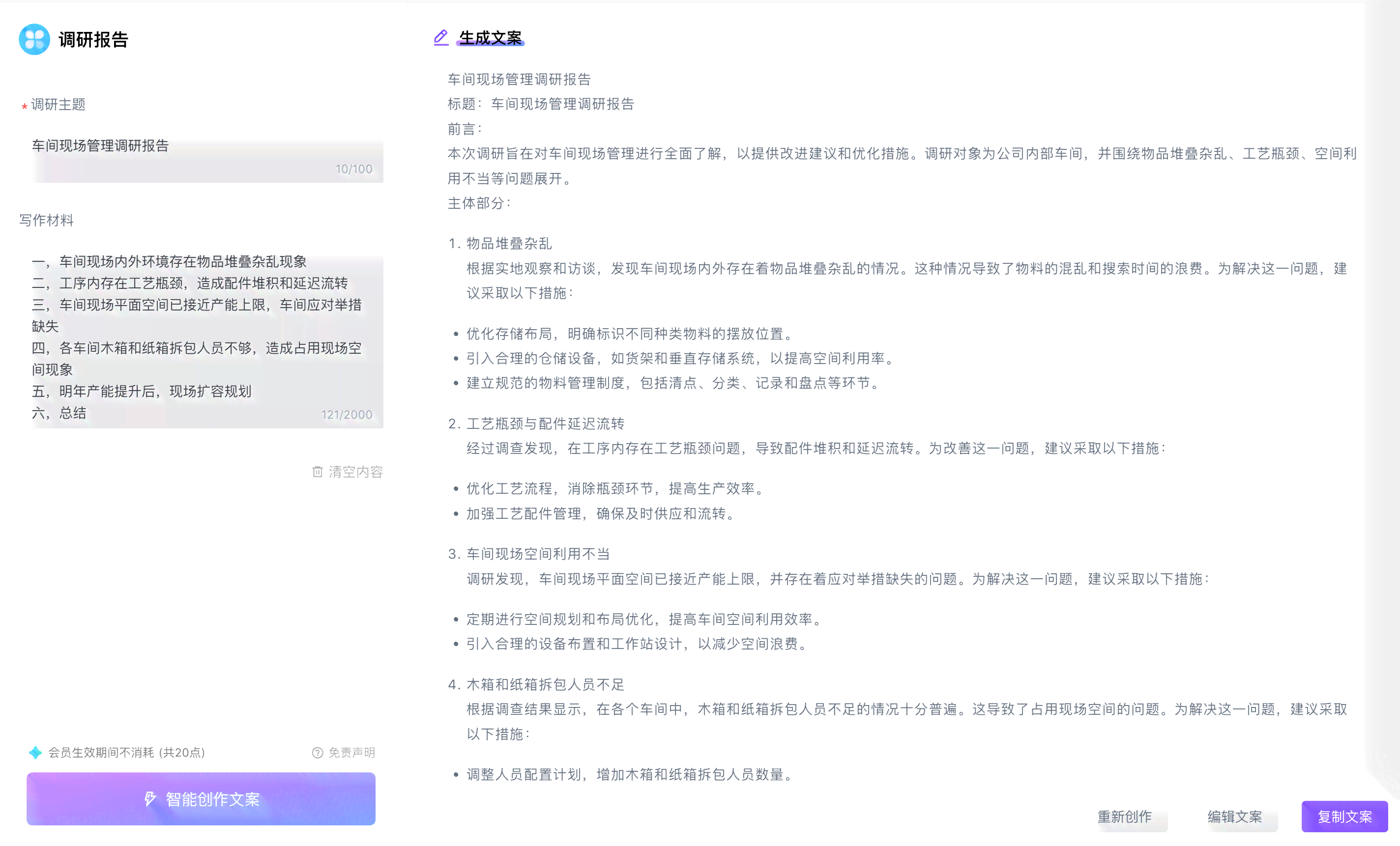Click the 121/2000 character counter
Viewport: 1400px width, 846px height.
[347, 415]
